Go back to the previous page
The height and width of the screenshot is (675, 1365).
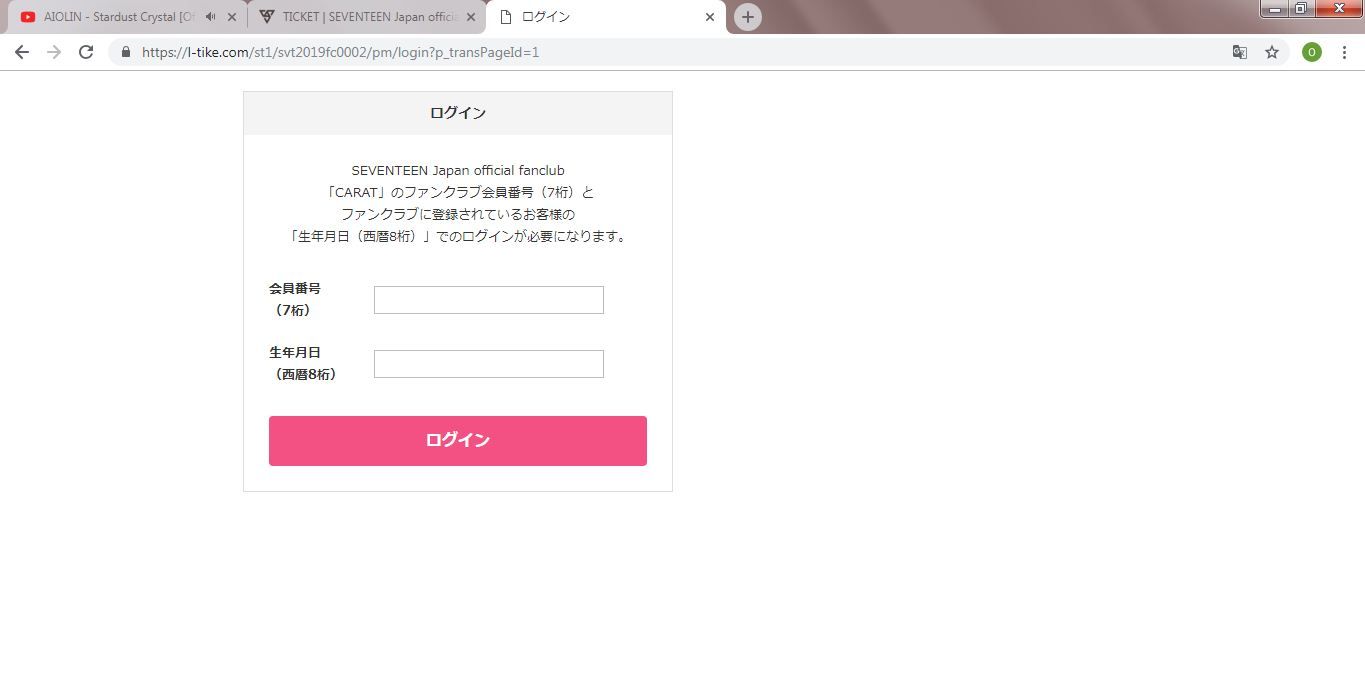[x=21, y=52]
